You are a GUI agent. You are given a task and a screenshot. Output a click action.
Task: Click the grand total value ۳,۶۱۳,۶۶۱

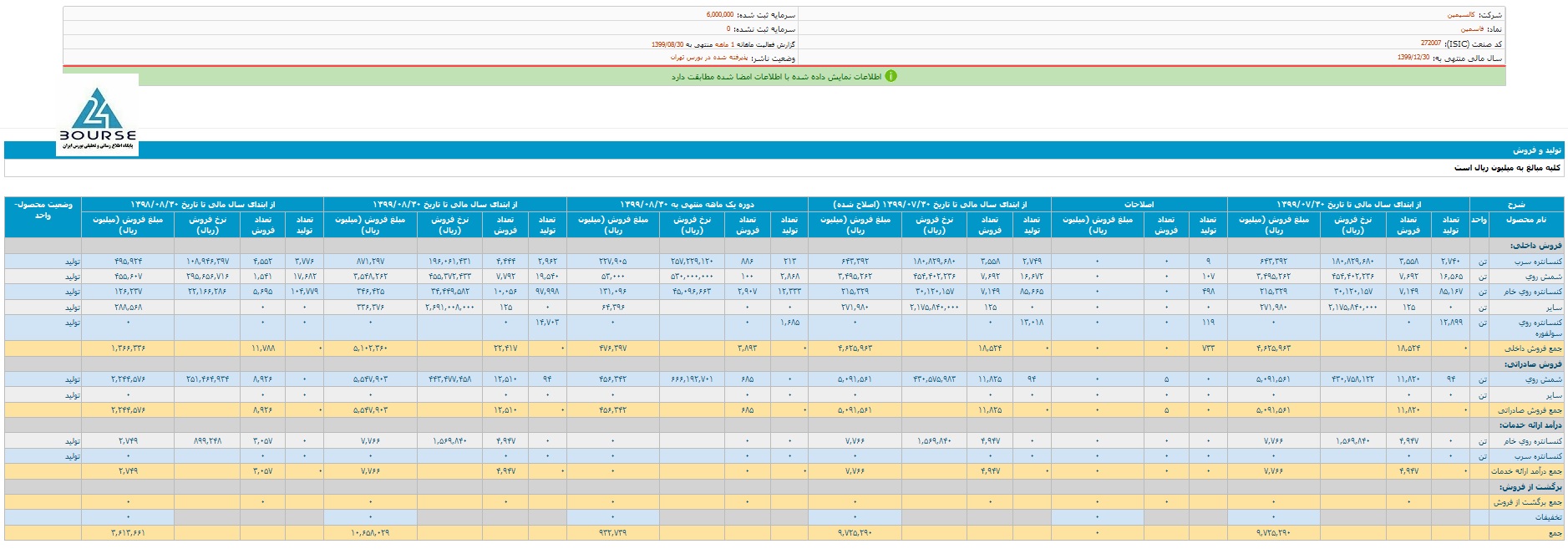[127, 532]
